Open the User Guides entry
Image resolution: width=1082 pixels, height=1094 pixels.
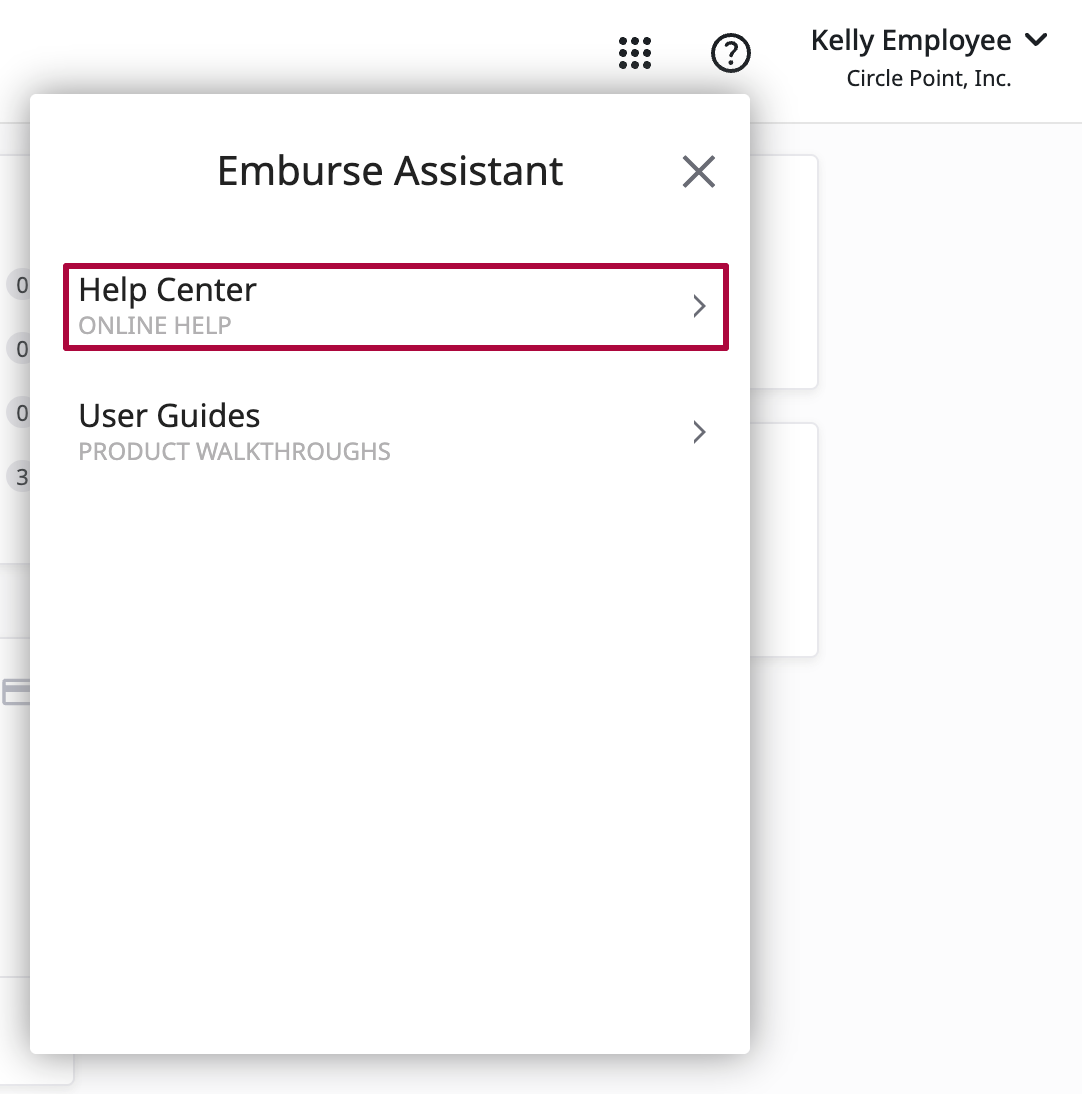pos(395,432)
